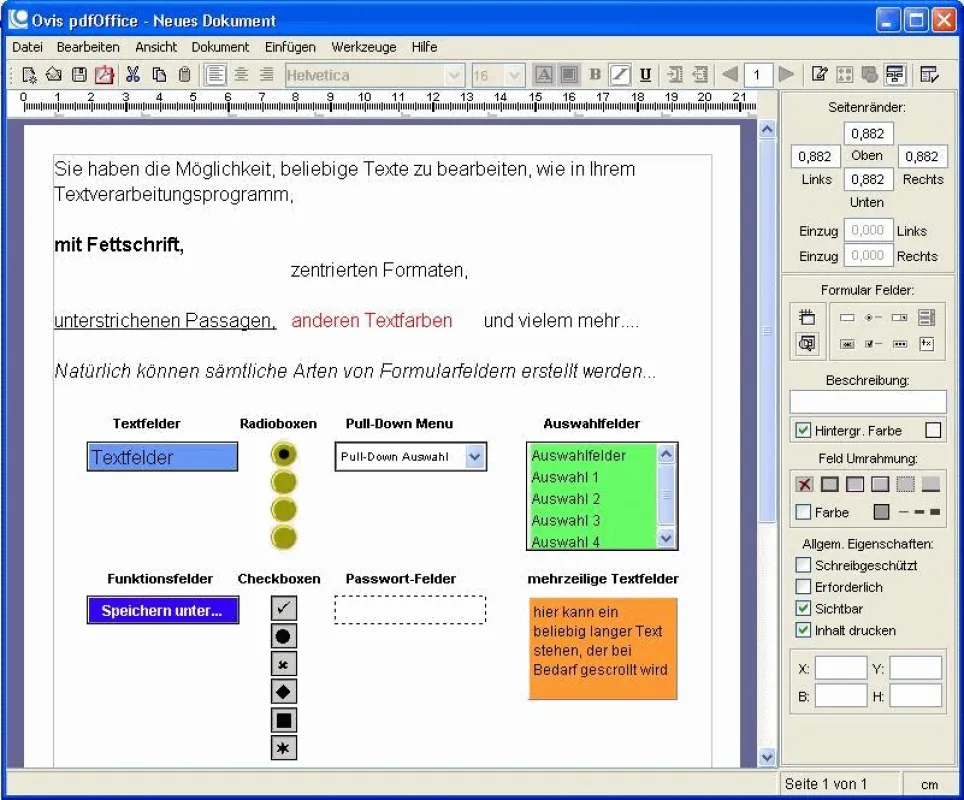Select the checkbox form tool icon

[874, 344]
